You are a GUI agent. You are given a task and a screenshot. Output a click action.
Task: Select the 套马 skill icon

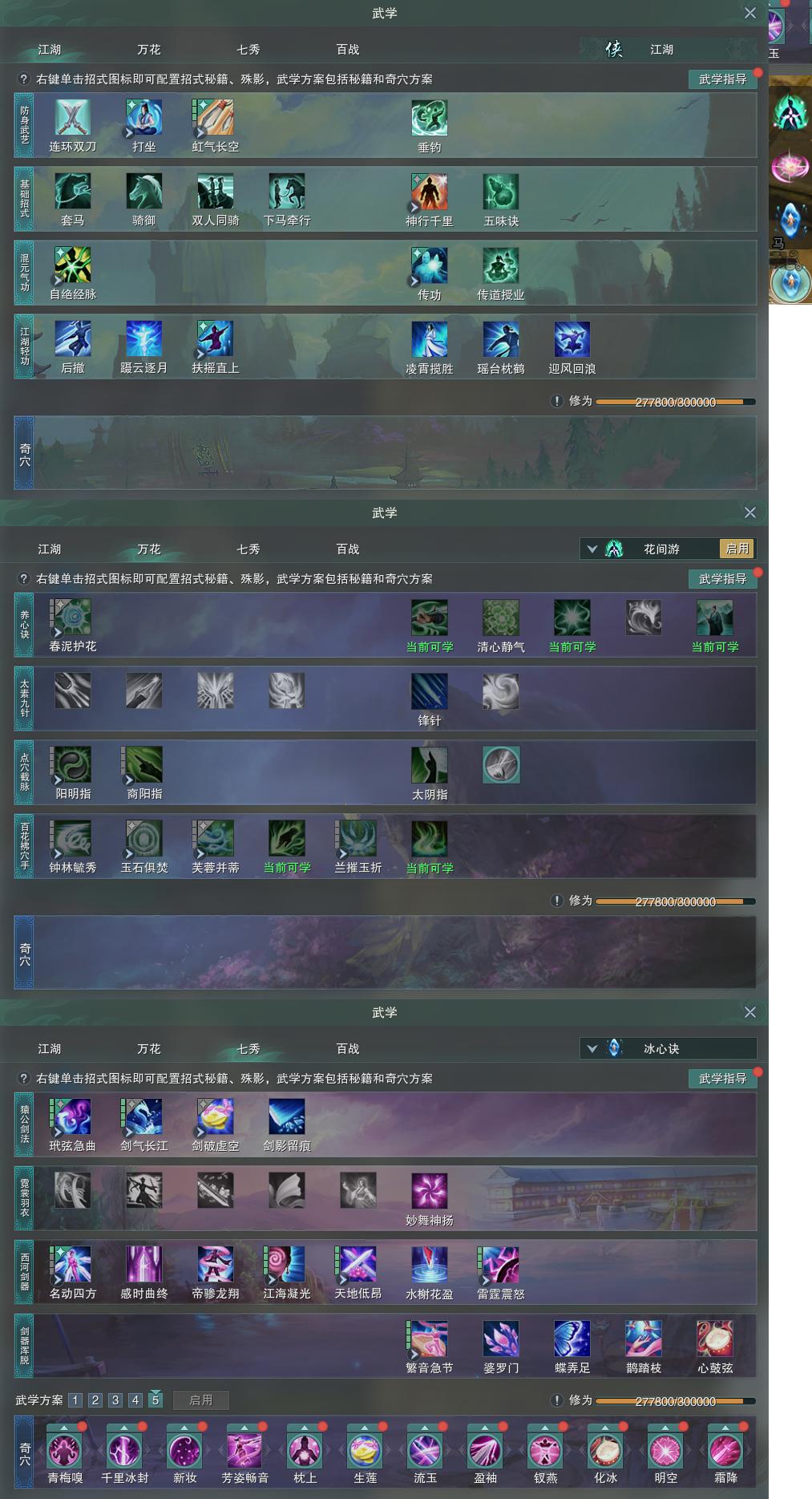point(73,192)
